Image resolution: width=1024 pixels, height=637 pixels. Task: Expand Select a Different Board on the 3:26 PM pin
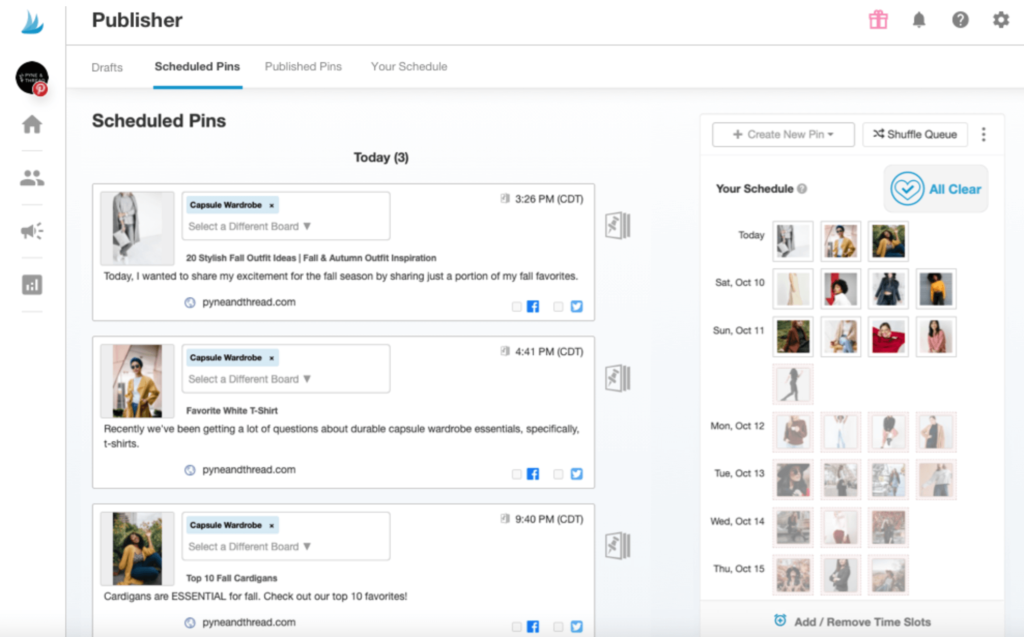tap(249, 226)
